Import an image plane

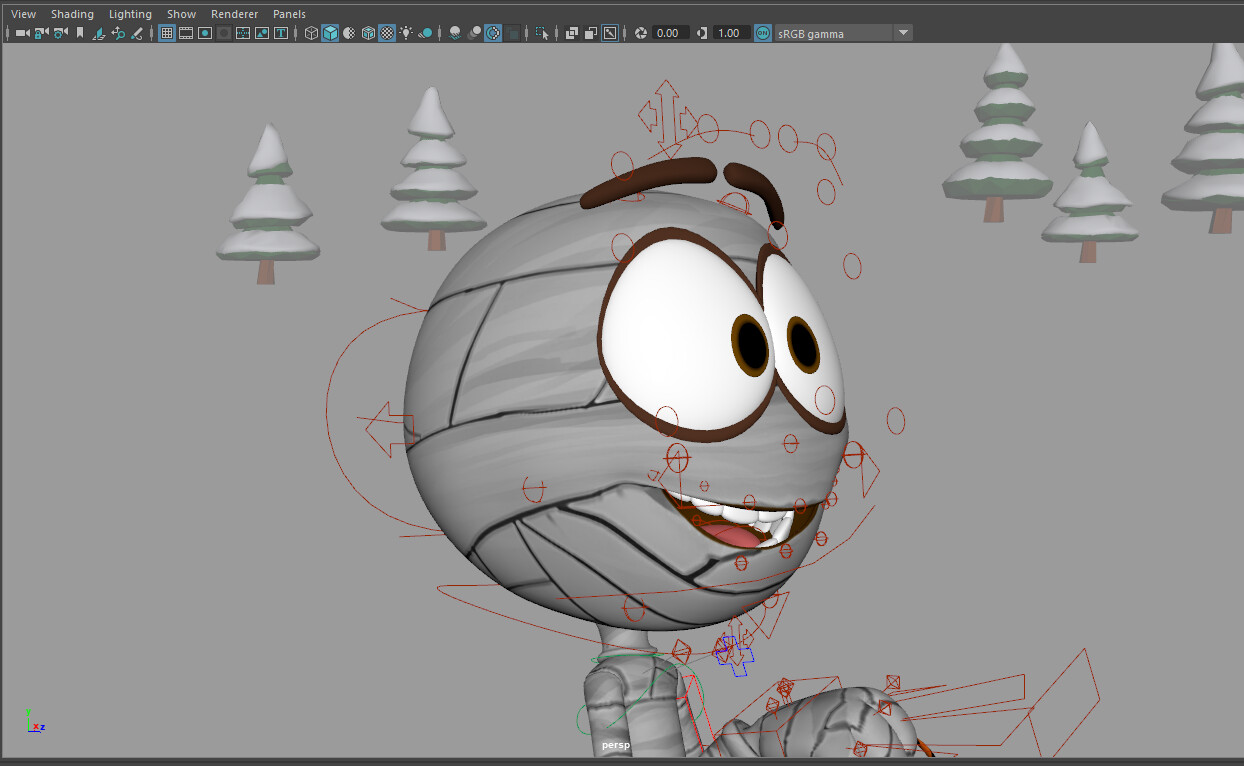point(100,33)
